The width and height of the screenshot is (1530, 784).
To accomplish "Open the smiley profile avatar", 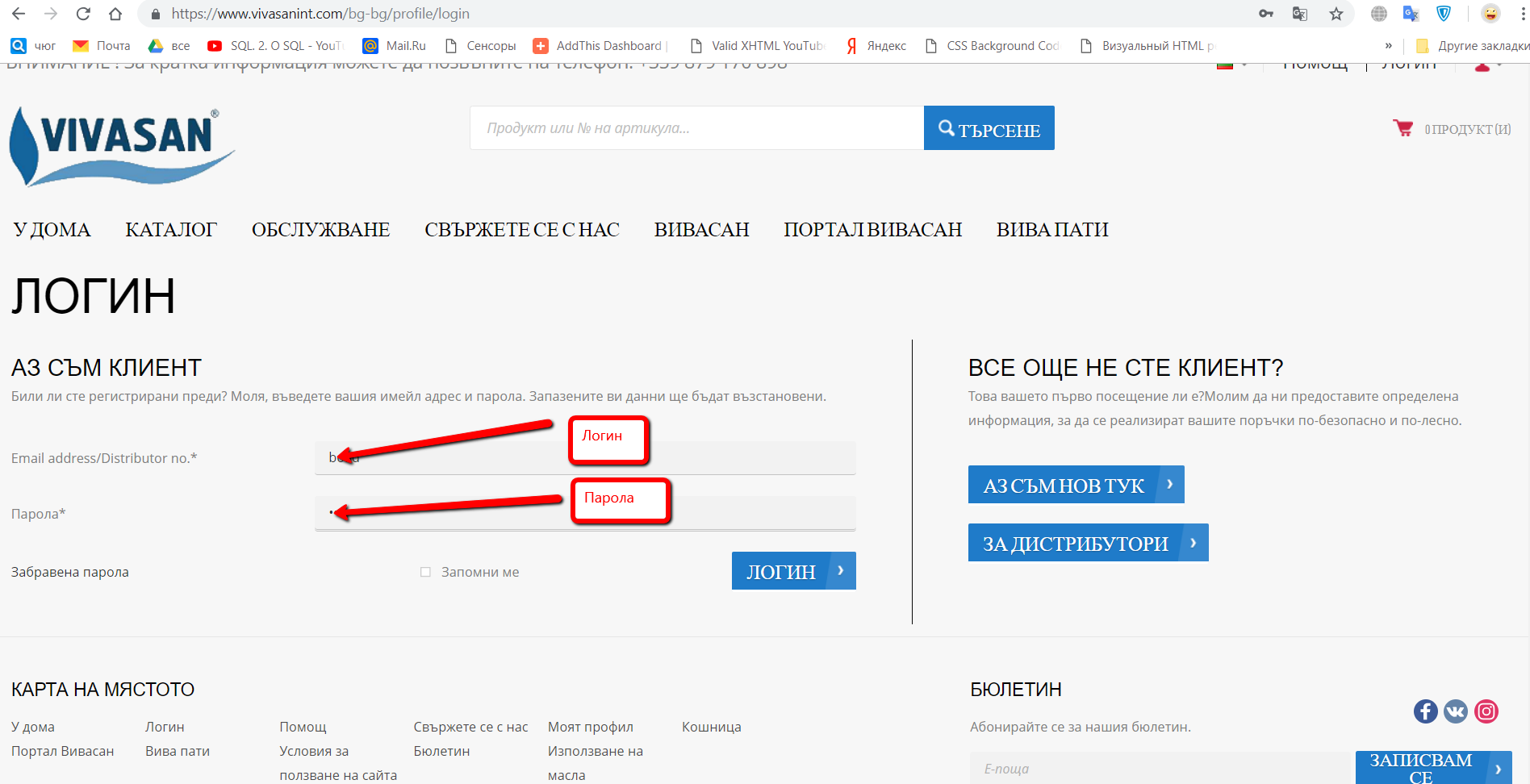I will point(1490,14).
